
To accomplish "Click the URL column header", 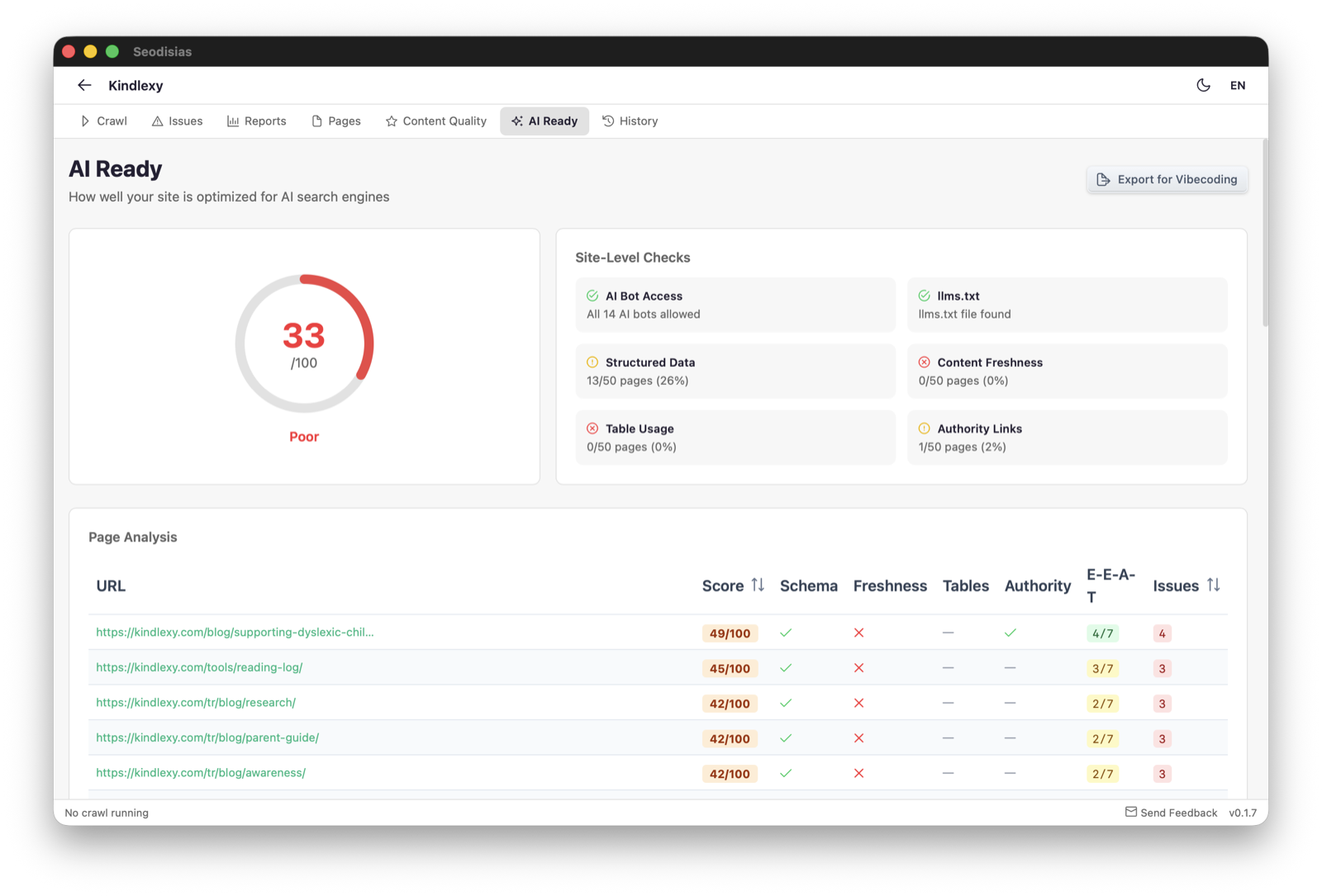I will [x=111, y=585].
